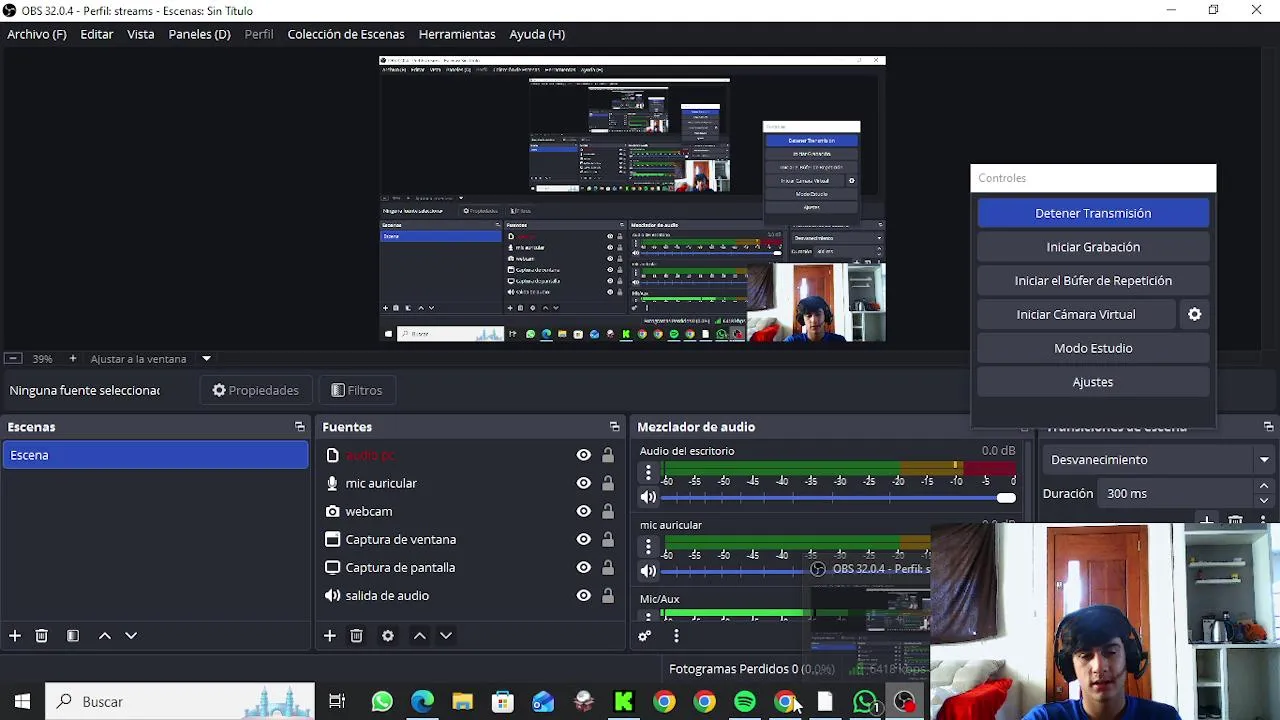Lock the mic auricular source
This screenshot has height=720, width=1280.
point(608,483)
